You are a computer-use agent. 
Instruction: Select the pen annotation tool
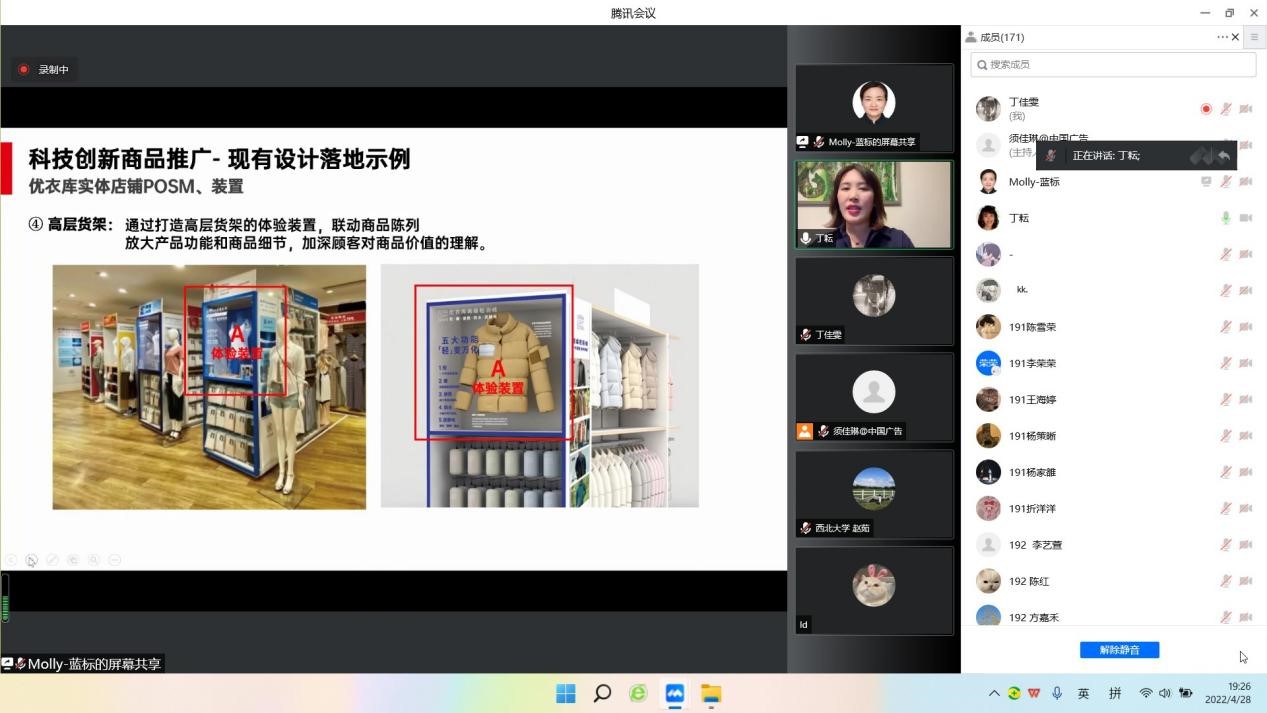tap(53, 560)
